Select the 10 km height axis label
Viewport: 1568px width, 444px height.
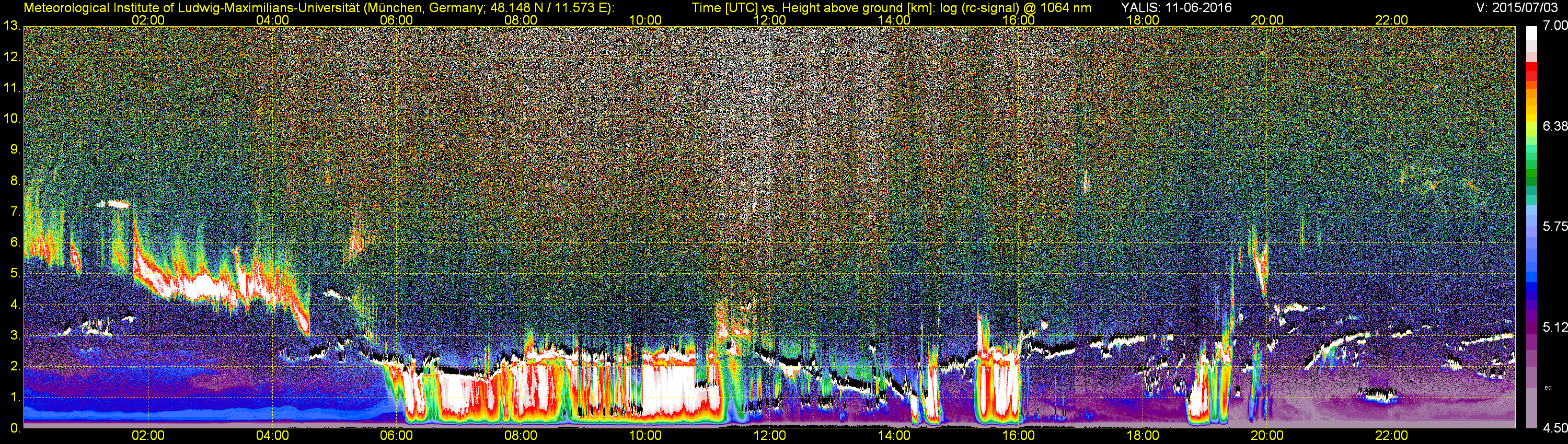(x=11, y=119)
